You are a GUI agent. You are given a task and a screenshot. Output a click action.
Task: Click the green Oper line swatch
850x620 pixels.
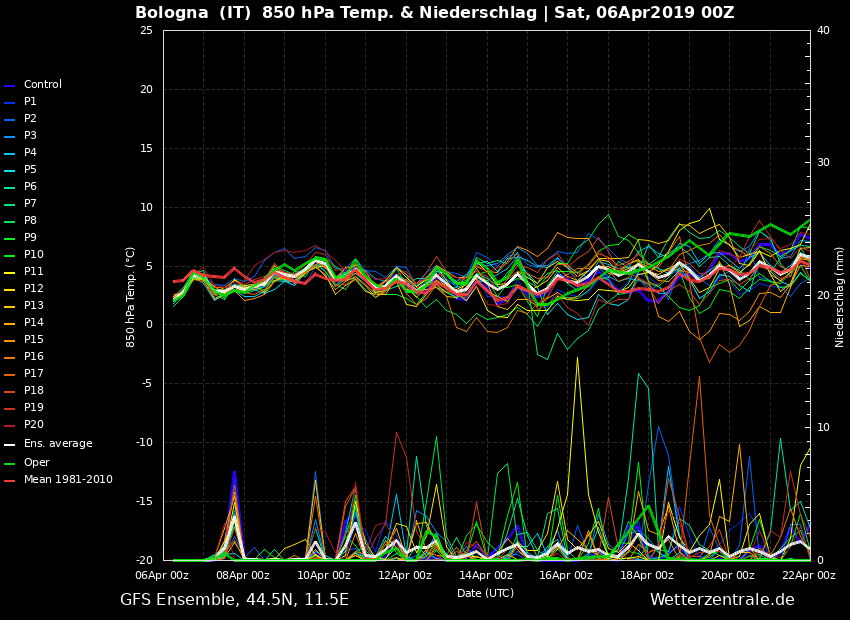click(x=10, y=464)
